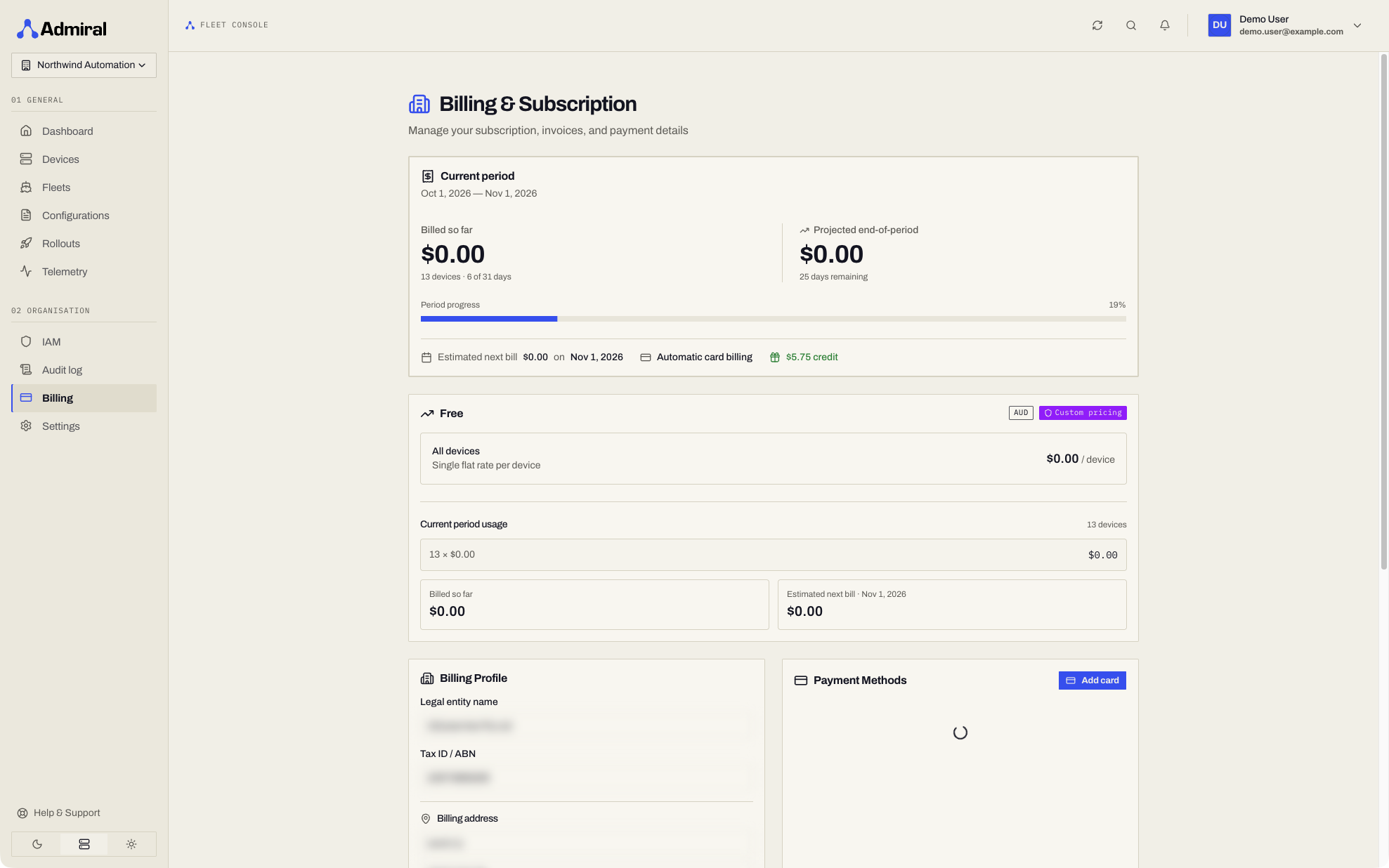
Task: Click the All devices rate row
Action: pos(773,459)
